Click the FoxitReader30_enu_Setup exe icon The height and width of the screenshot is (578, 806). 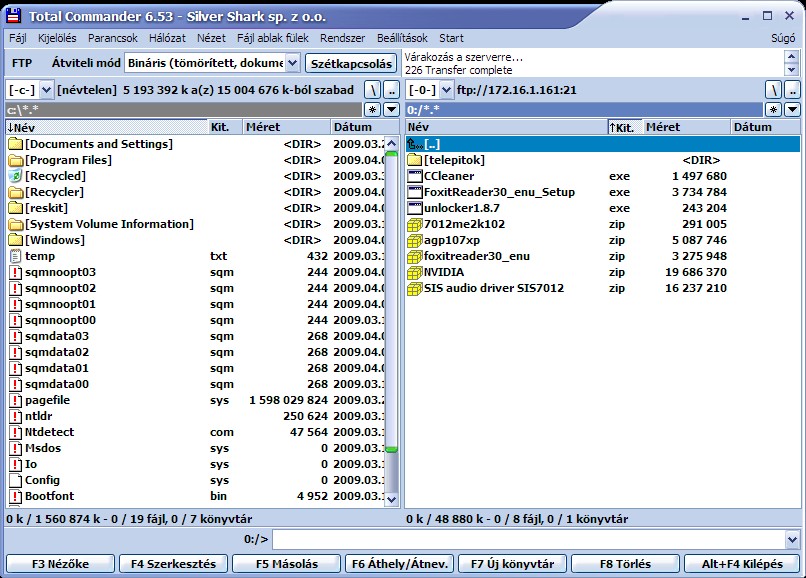pyautogui.click(x=414, y=192)
